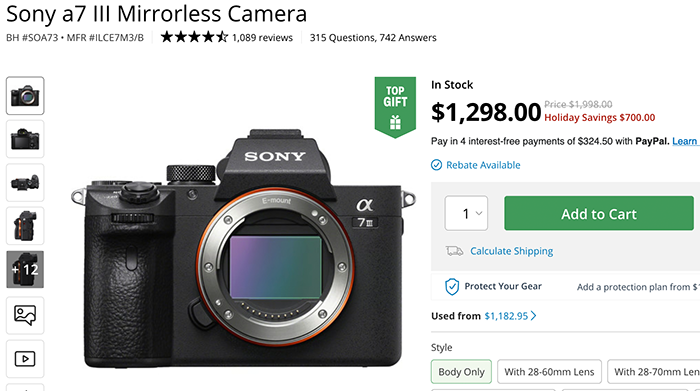Select the front view camera thumbnail

click(25, 96)
